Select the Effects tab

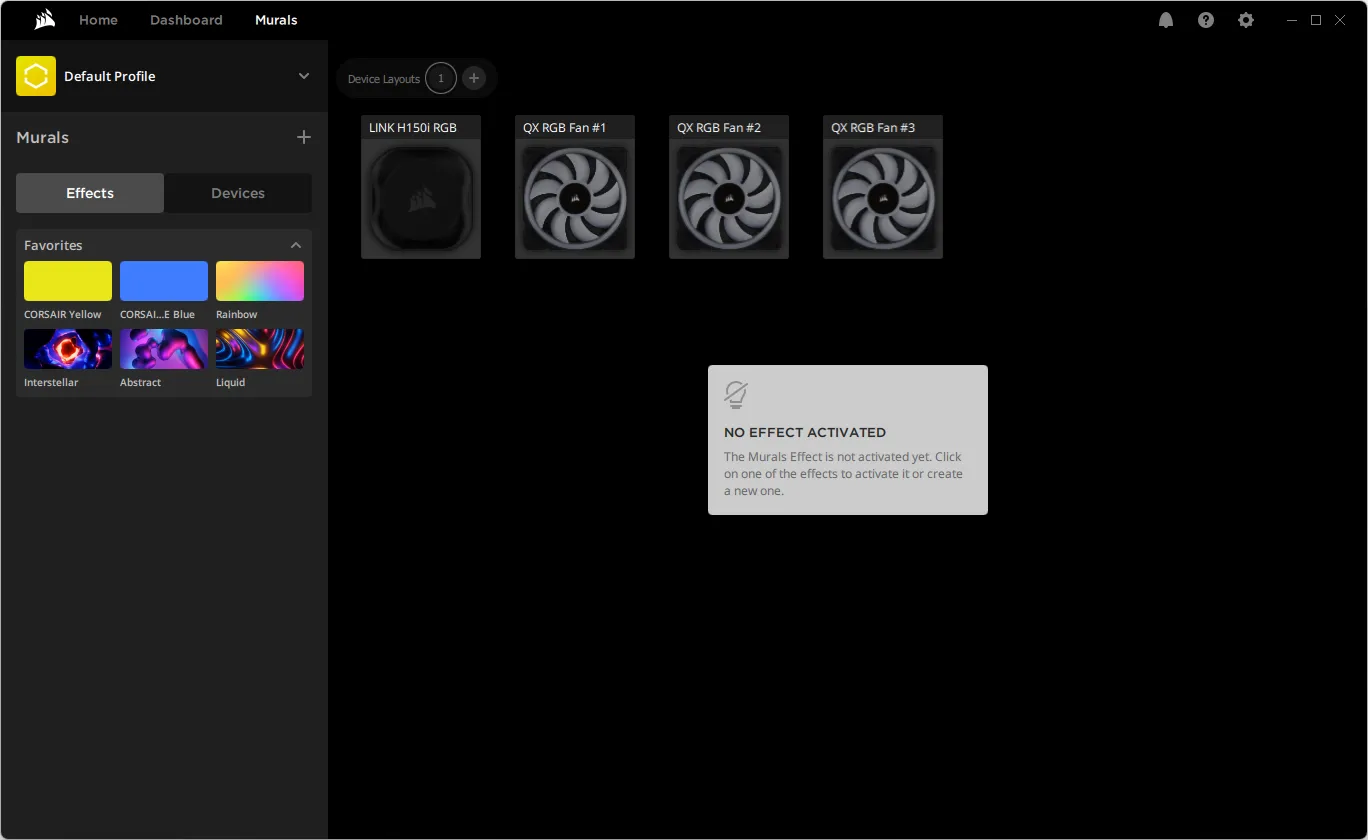point(90,193)
